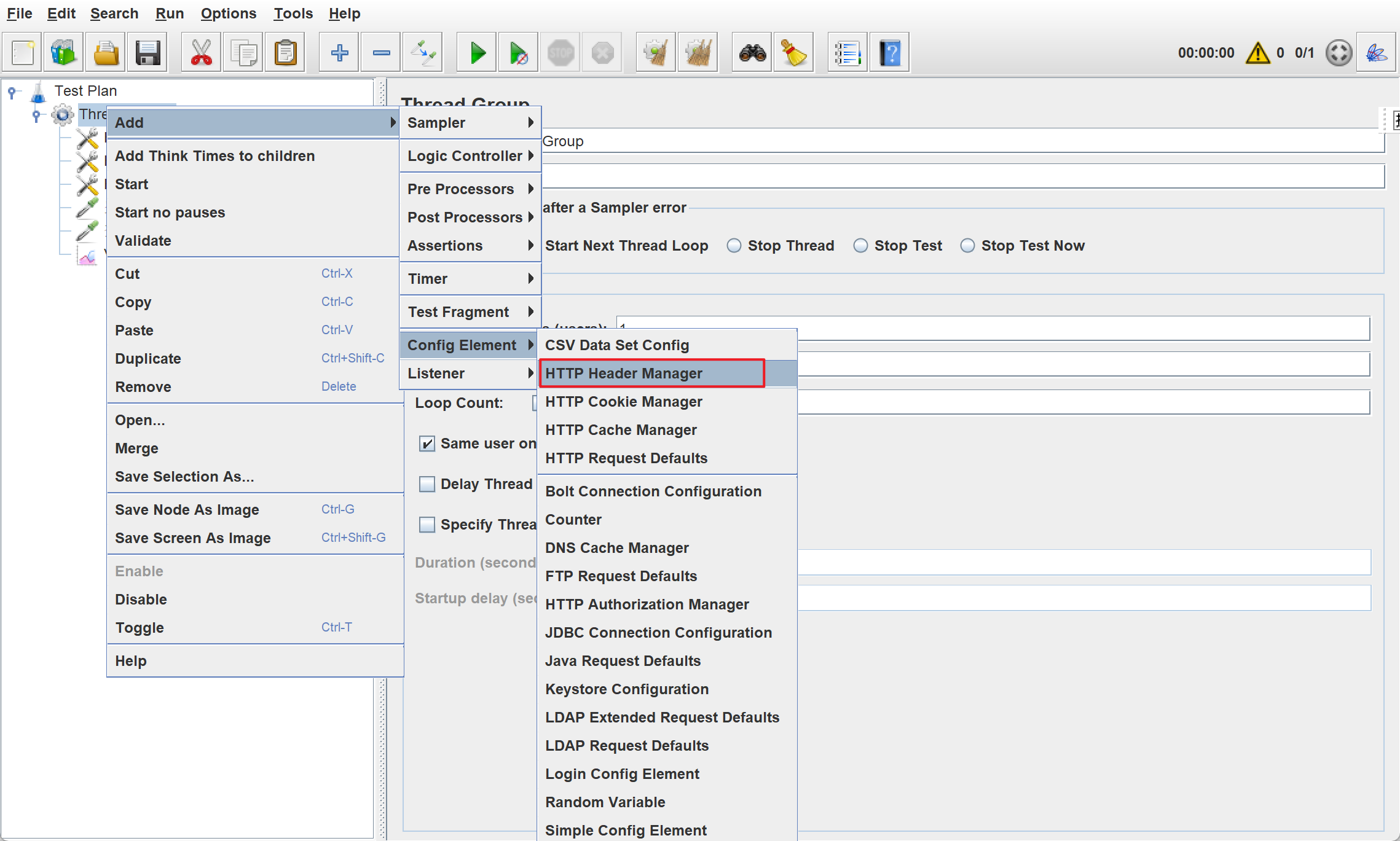1400x841 pixels.
Task: Click the broom Reset Search icon
Action: [x=793, y=53]
